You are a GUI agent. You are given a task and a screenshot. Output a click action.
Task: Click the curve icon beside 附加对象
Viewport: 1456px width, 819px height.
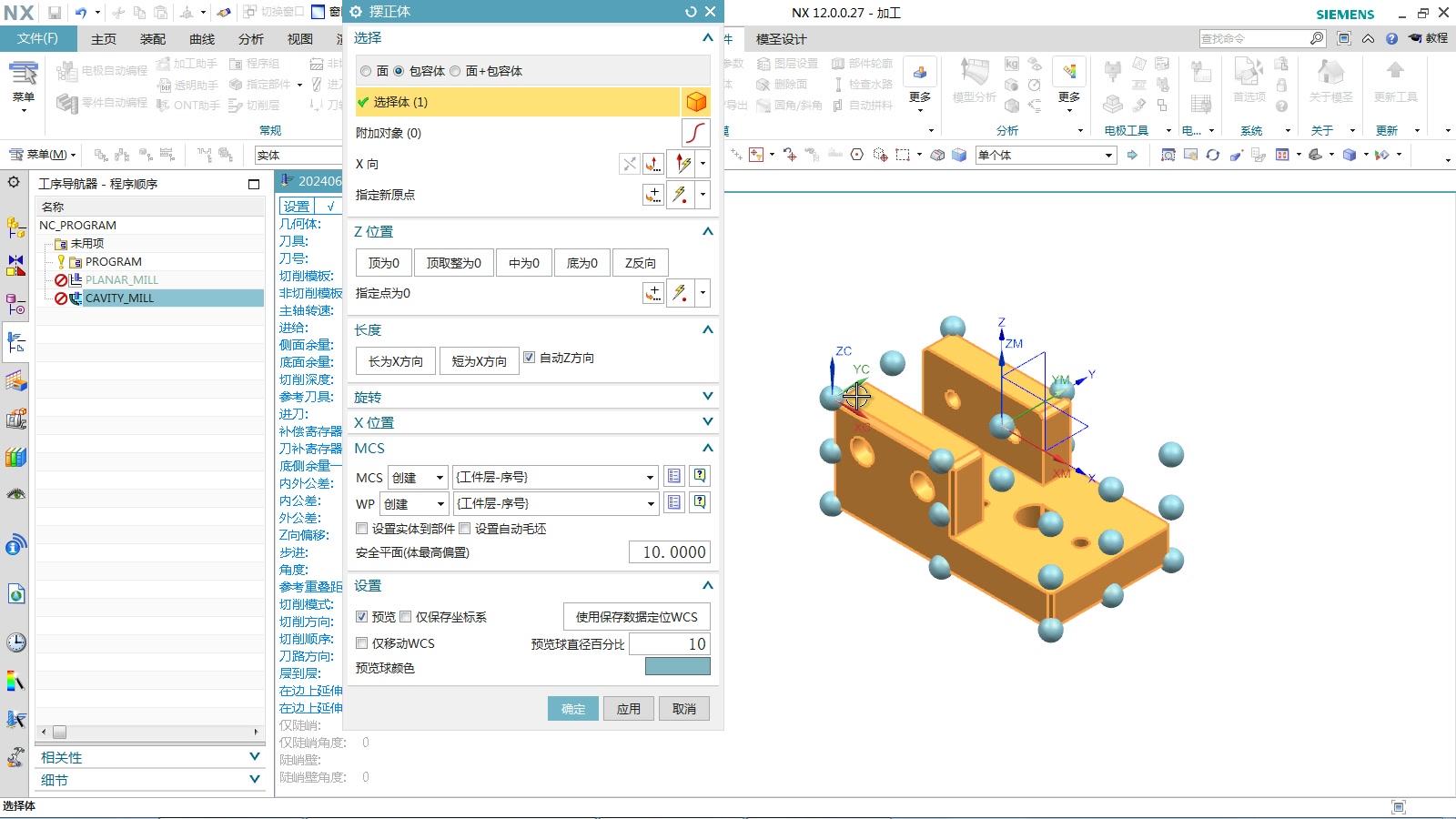pos(696,133)
